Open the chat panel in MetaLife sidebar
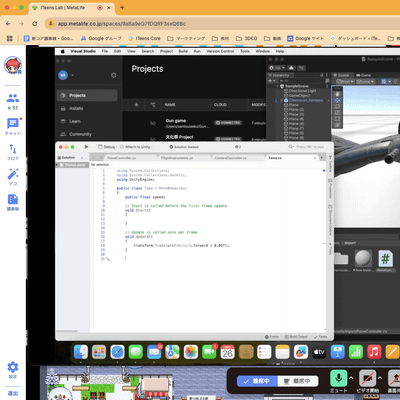Viewport: 400px width, 400px height. coord(13,127)
